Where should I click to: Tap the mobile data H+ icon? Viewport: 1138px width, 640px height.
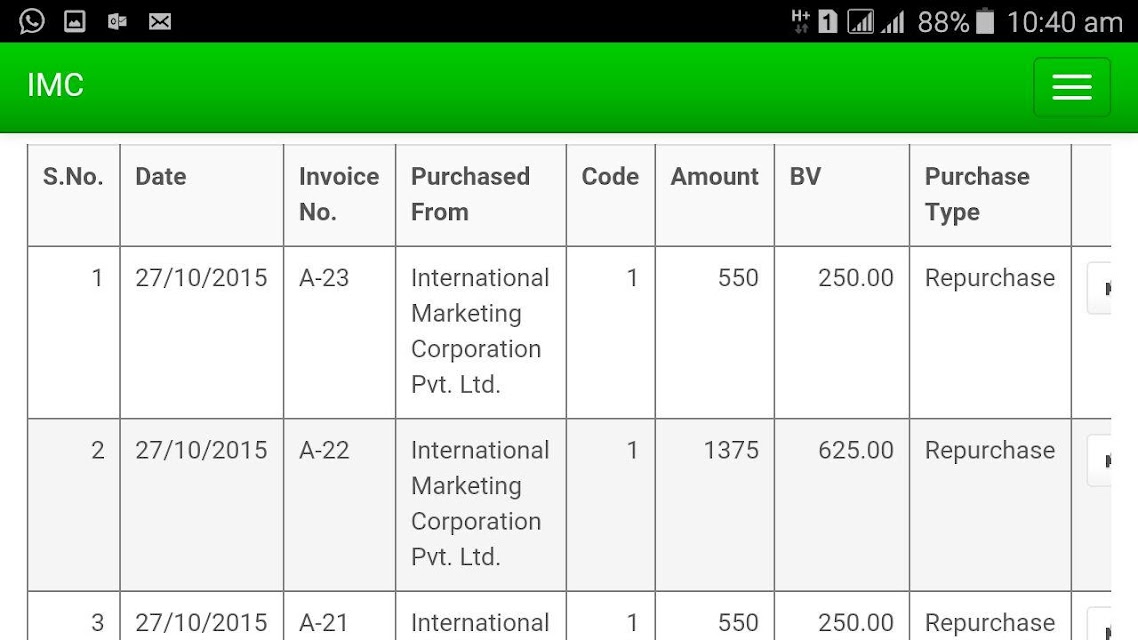pyautogui.click(x=801, y=21)
